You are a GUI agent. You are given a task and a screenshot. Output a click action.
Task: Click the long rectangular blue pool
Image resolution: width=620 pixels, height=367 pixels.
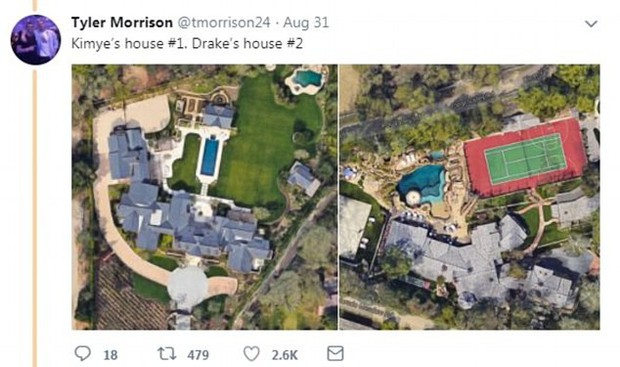[x=210, y=156]
